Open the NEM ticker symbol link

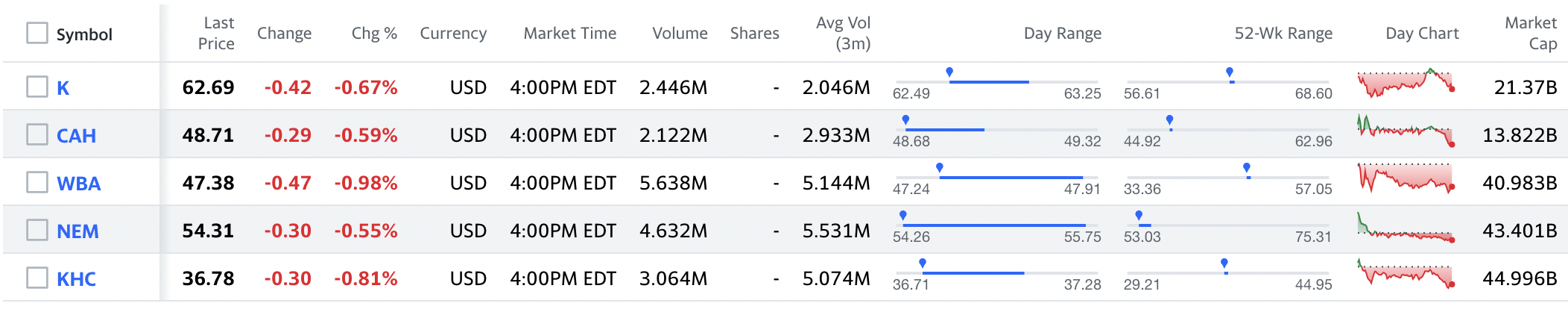pyautogui.click(x=78, y=231)
